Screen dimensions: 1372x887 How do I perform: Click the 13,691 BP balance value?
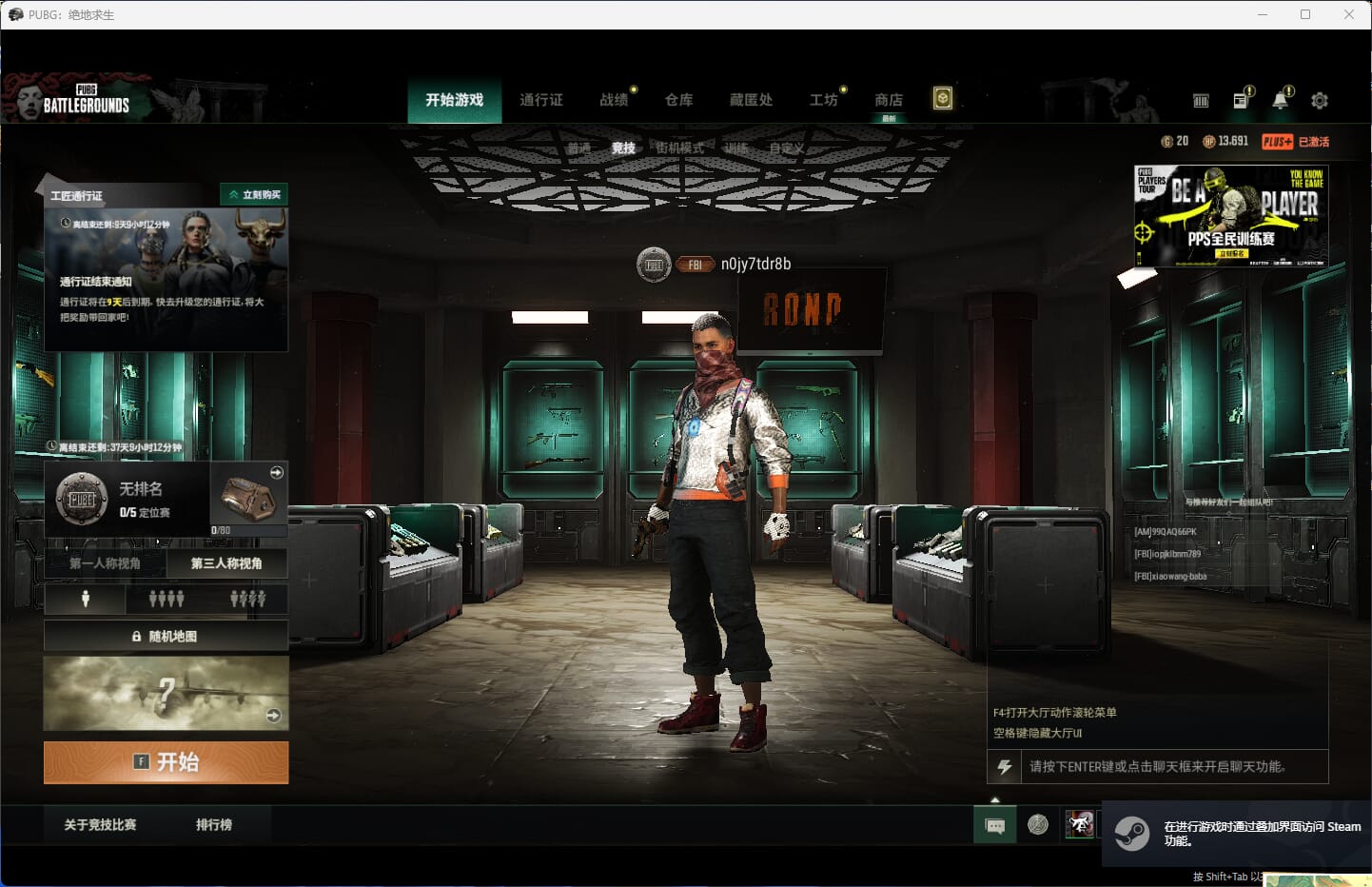point(1233,141)
